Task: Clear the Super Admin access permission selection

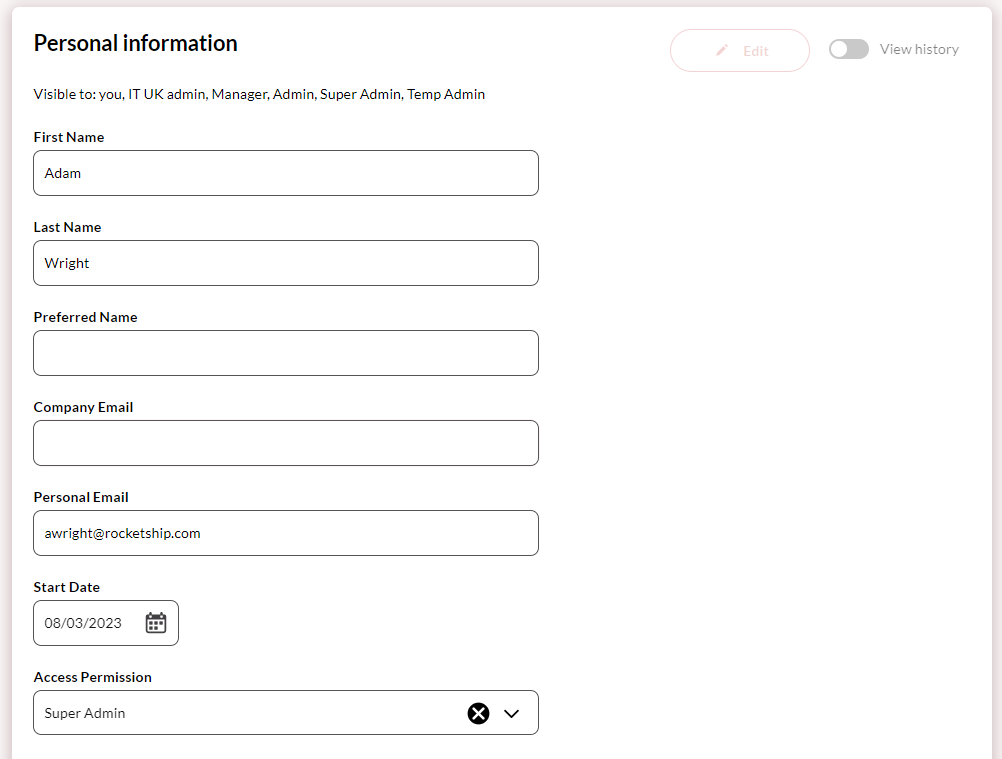Action: [x=479, y=713]
